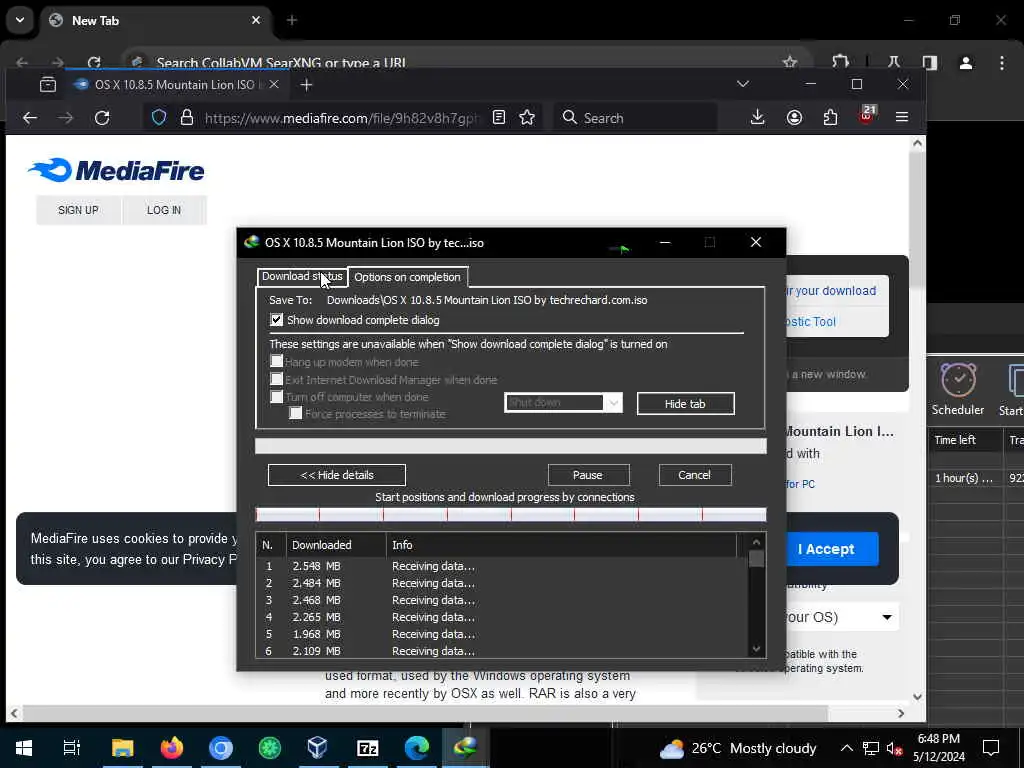The width and height of the screenshot is (1024, 768).
Task: Click the connections list scrollbar thumb
Action: [x=756, y=558]
